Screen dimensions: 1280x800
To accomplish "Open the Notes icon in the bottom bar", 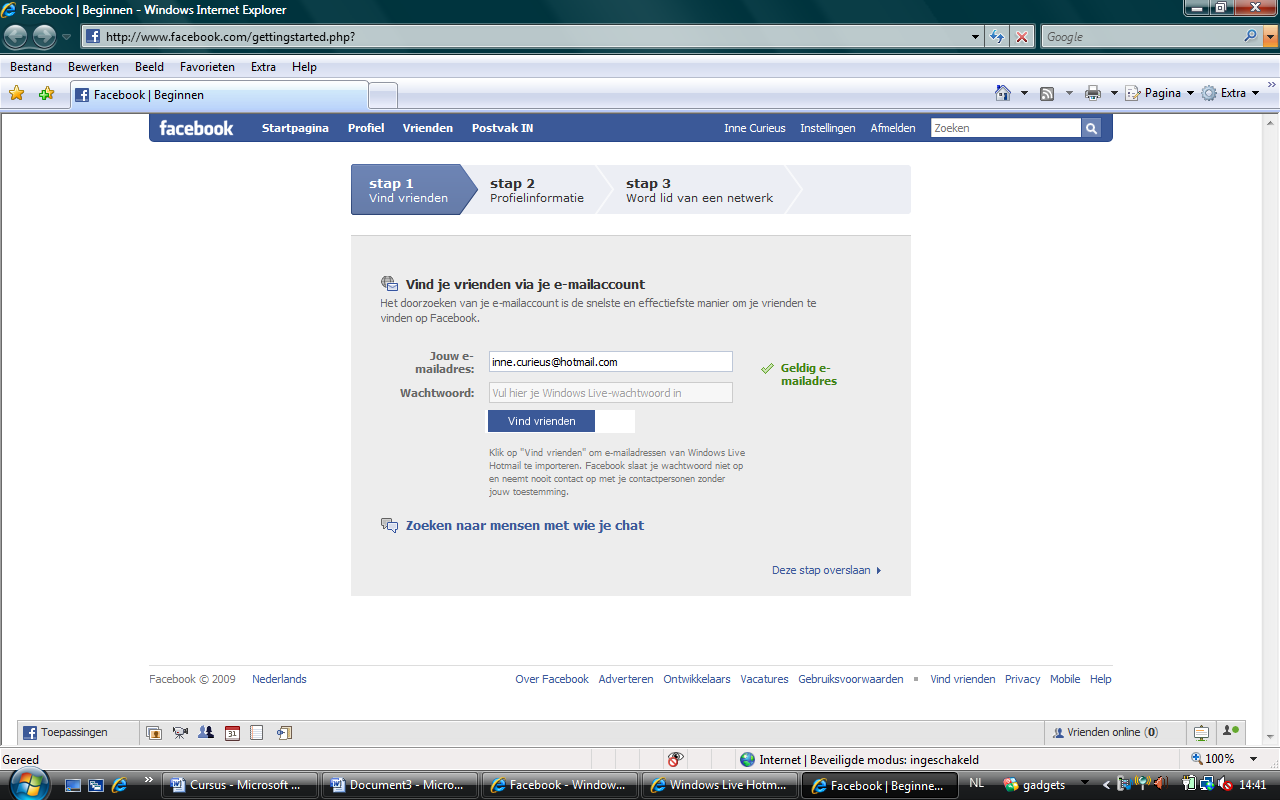I will [x=257, y=733].
